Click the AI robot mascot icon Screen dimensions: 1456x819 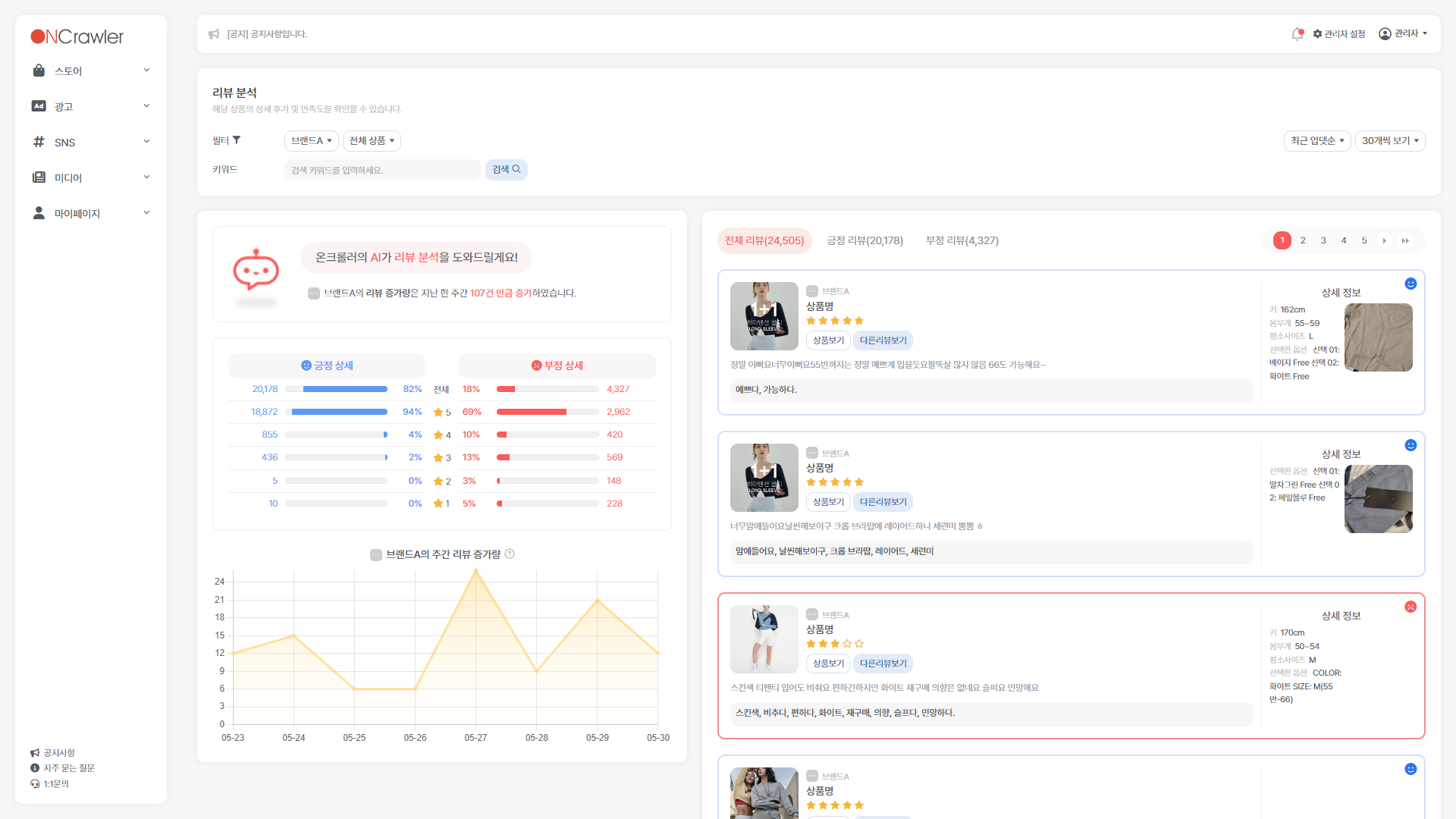[x=256, y=270]
